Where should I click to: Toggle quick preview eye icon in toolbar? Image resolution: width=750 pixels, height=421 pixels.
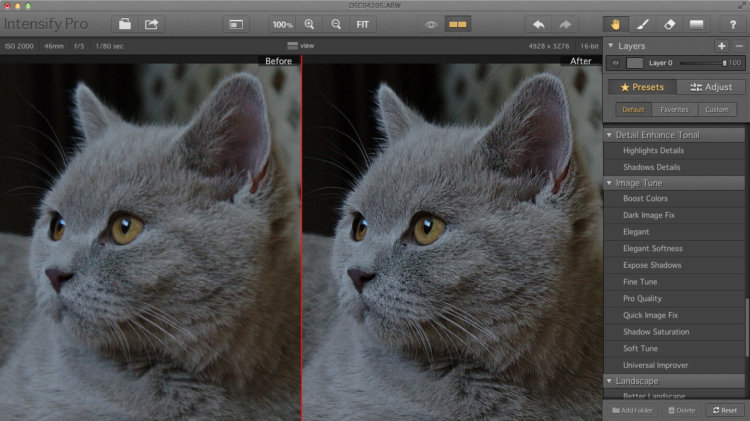[431, 24]
